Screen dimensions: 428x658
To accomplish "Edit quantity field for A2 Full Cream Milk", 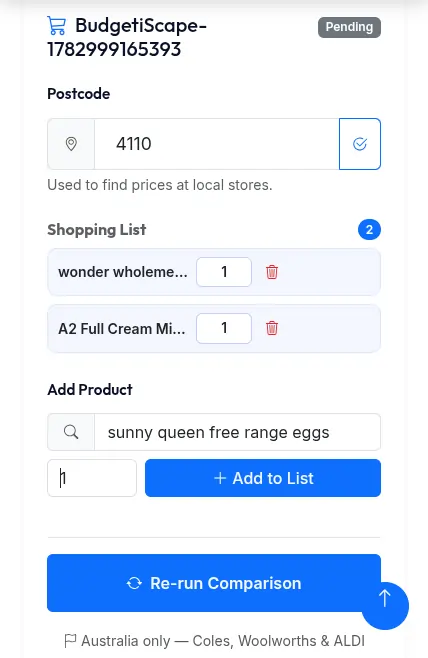I will [224, 328].
